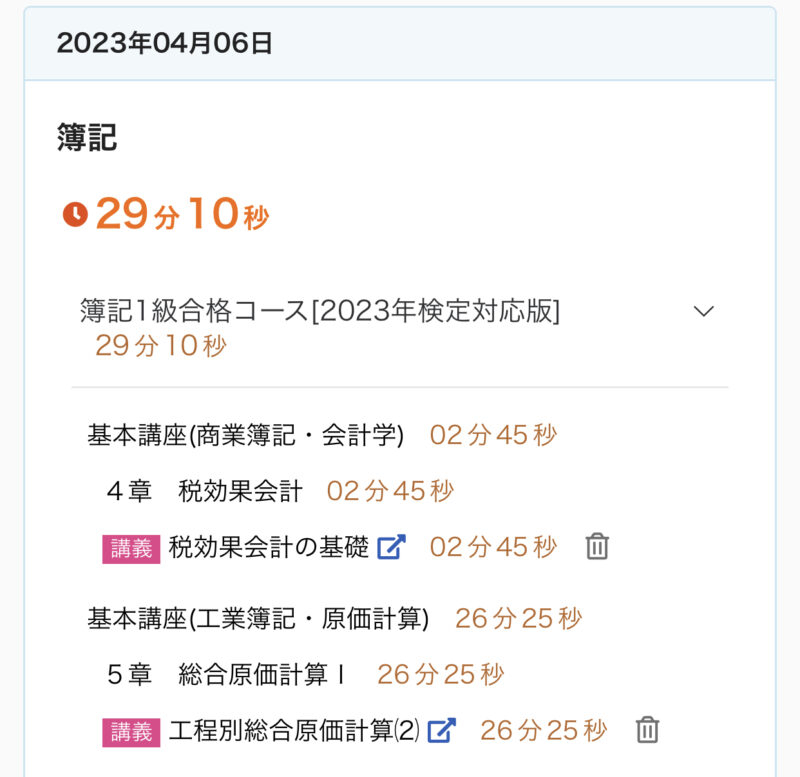Collapse the 簿記1級合格コース chevron
The image size is (800, 777).
pyautogui.click(x=704, y=311)
